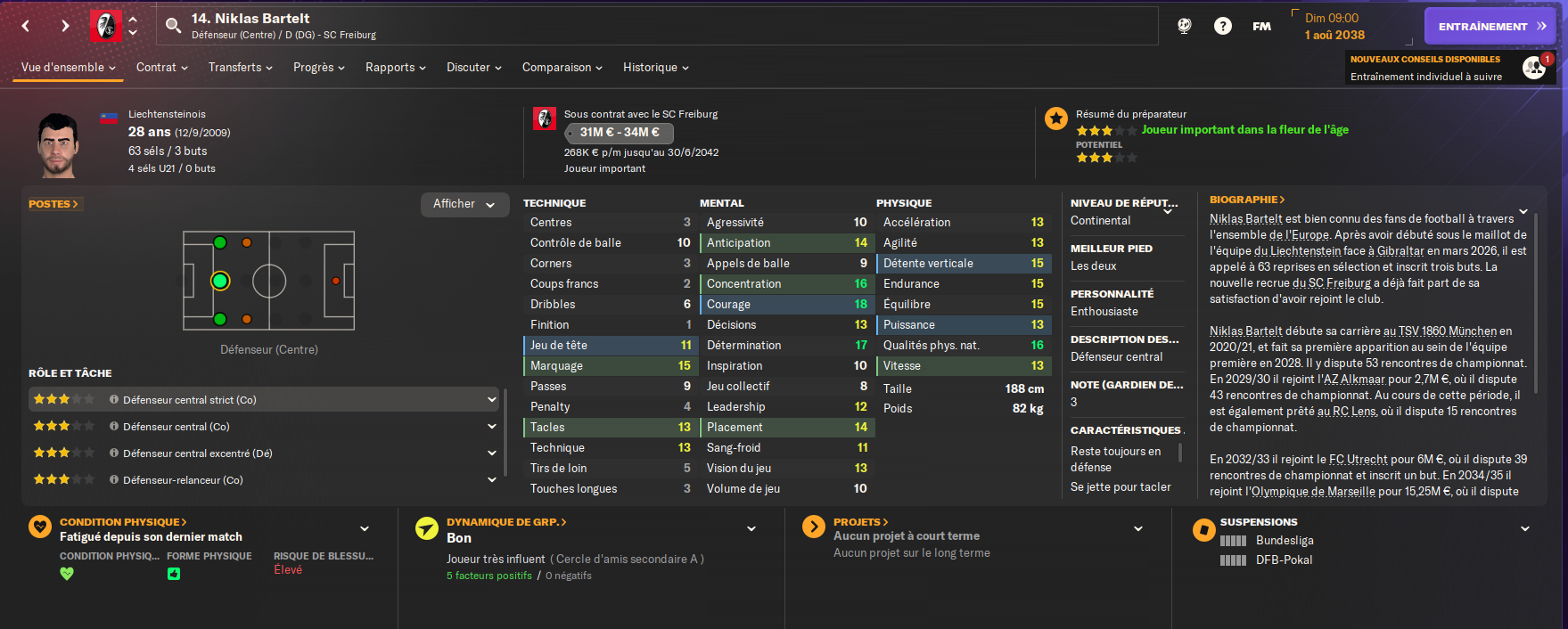Click the Condition Physique heart icon
This screenshot has width=1568, height=629.
point(40,527)
